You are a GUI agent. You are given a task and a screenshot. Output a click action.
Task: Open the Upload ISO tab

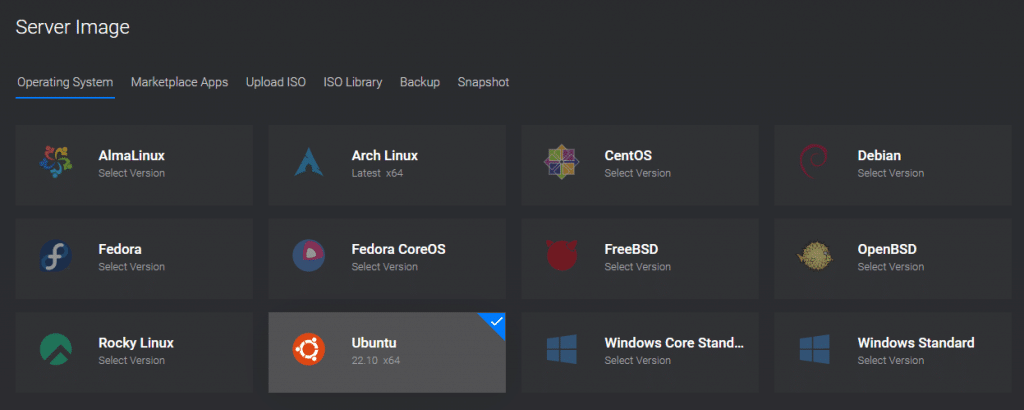(x=276, y=82)
